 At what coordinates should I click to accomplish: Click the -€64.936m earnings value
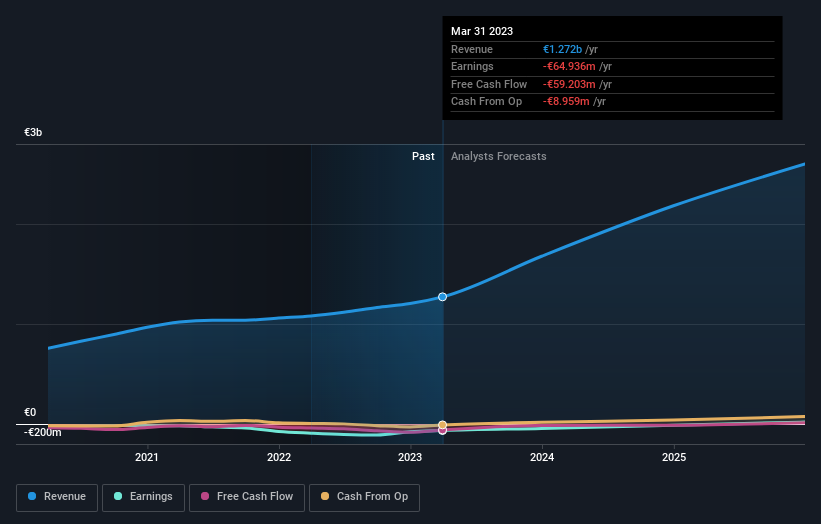pyautogui.click(x=569, y=66)
